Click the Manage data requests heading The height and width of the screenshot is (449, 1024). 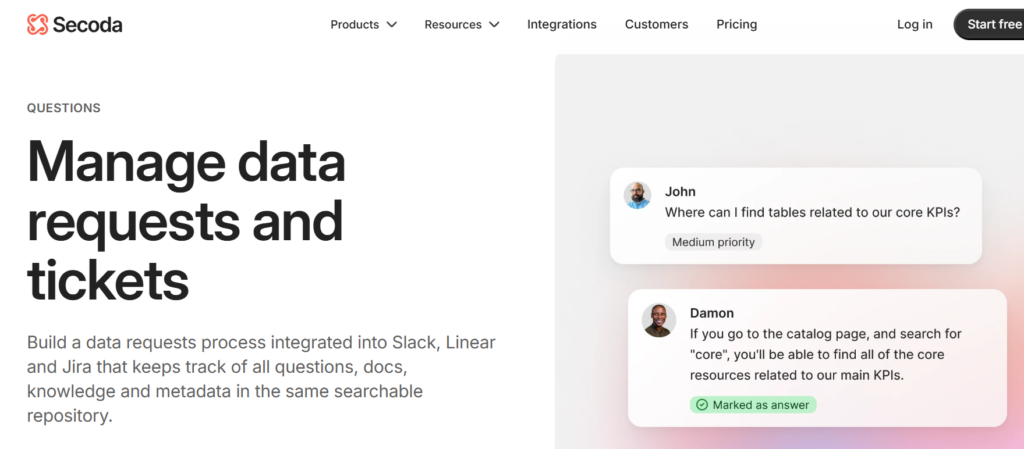pyautogui.click(x=186, y=220)
